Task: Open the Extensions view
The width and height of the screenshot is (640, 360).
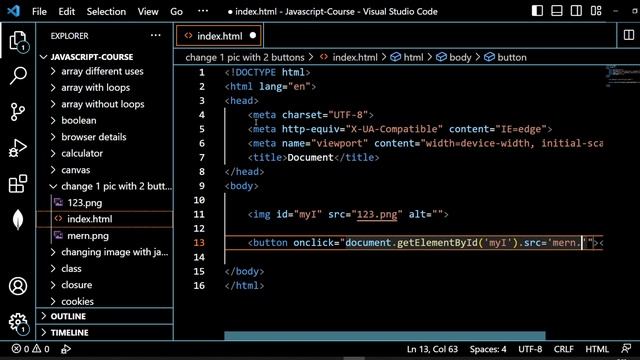Action: [18, 184]
